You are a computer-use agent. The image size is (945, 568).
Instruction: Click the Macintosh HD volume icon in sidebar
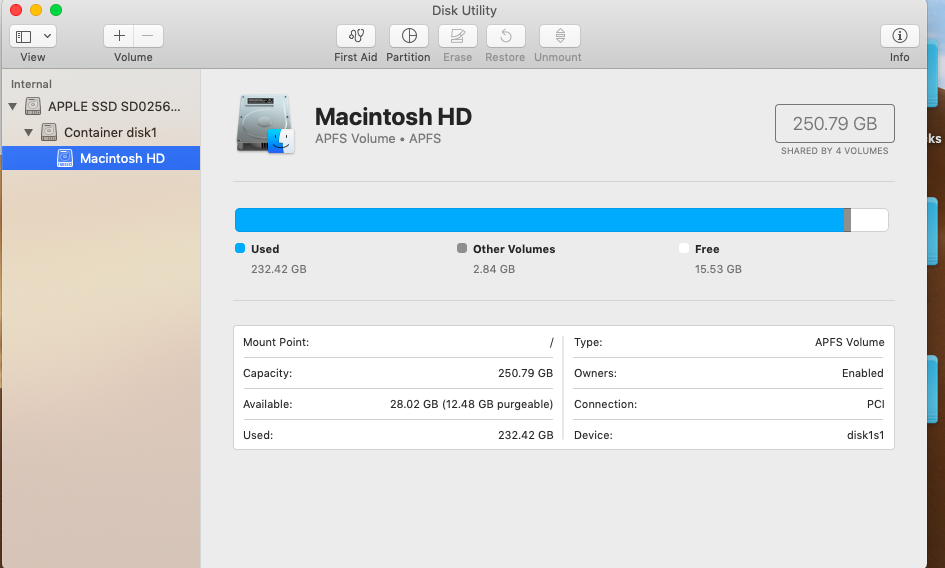click(64, 158)
